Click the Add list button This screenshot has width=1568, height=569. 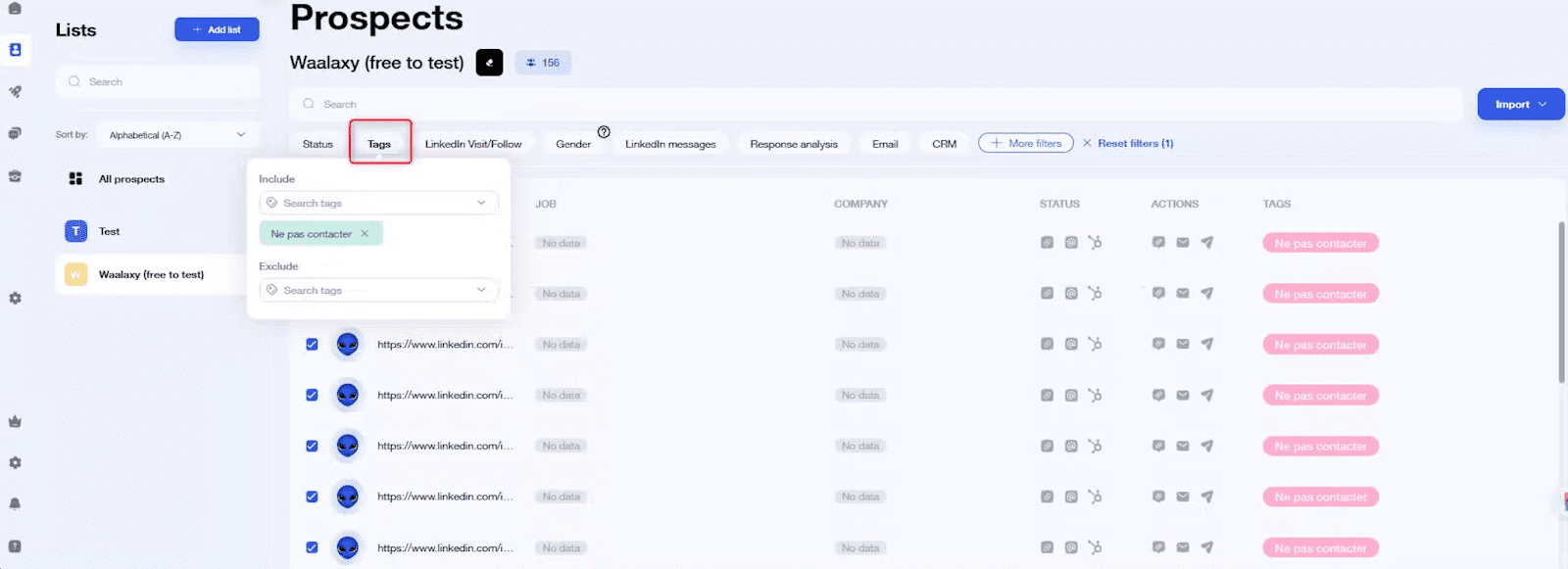(x=217, y=30)
